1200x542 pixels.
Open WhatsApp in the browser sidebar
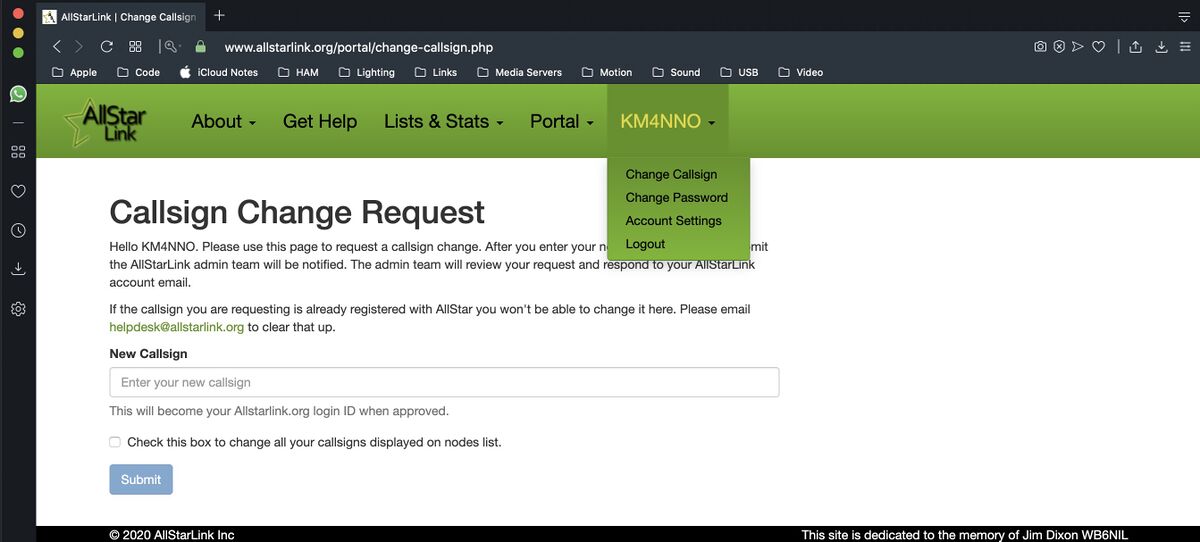(x=18, y=93)
